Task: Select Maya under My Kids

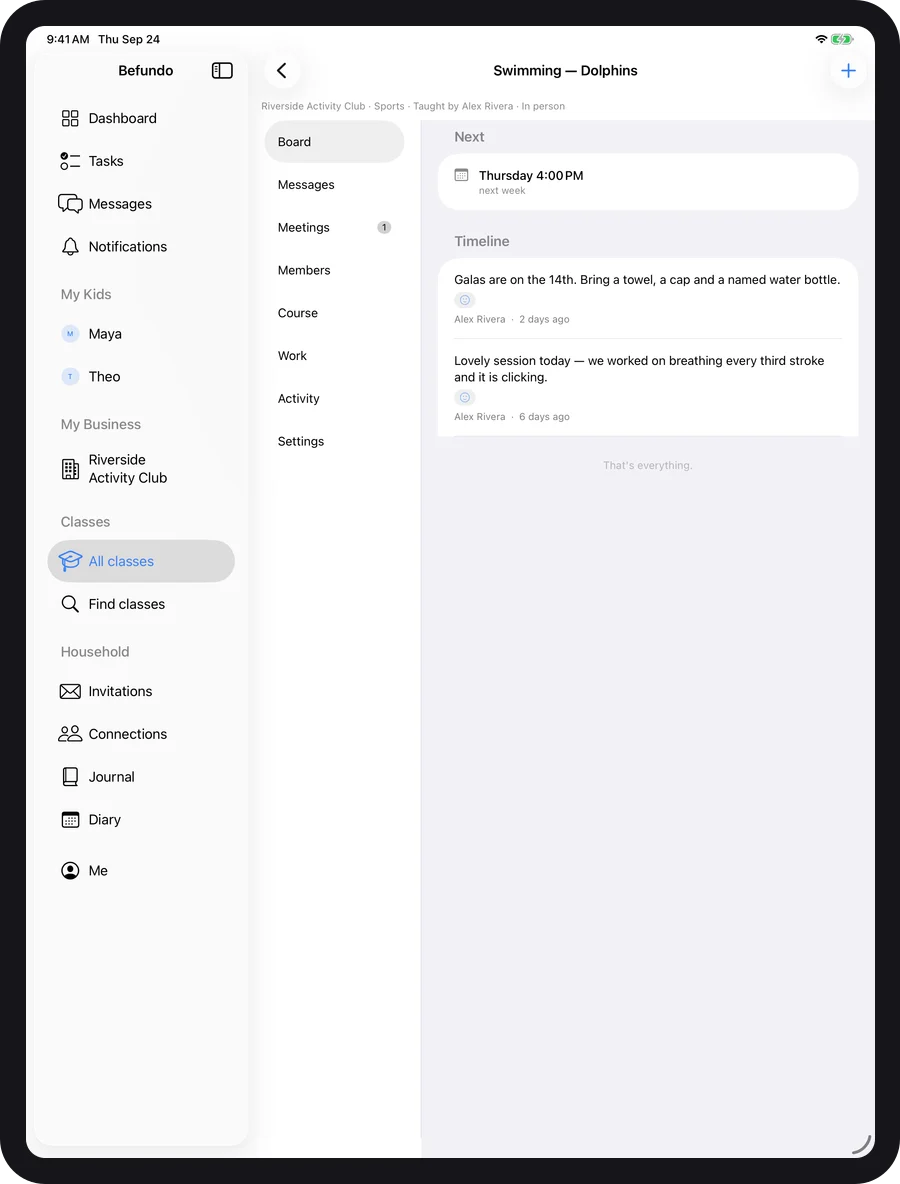Action: click(x=141, y=334)
